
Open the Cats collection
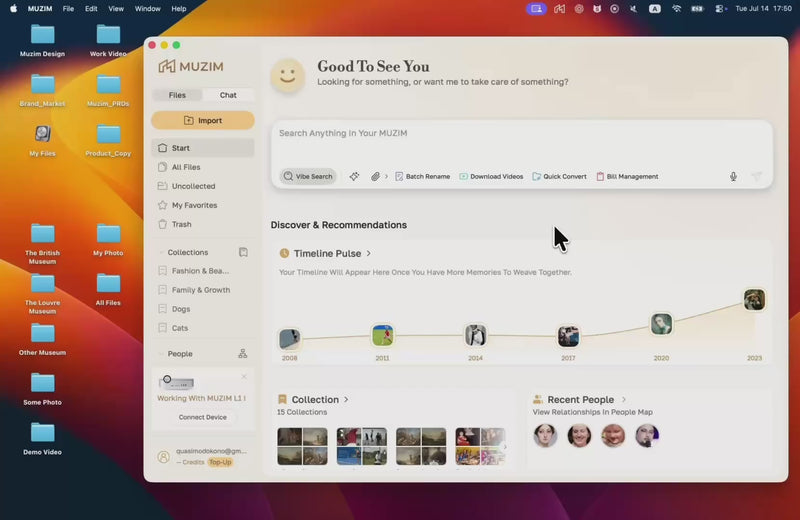[203, 328]
